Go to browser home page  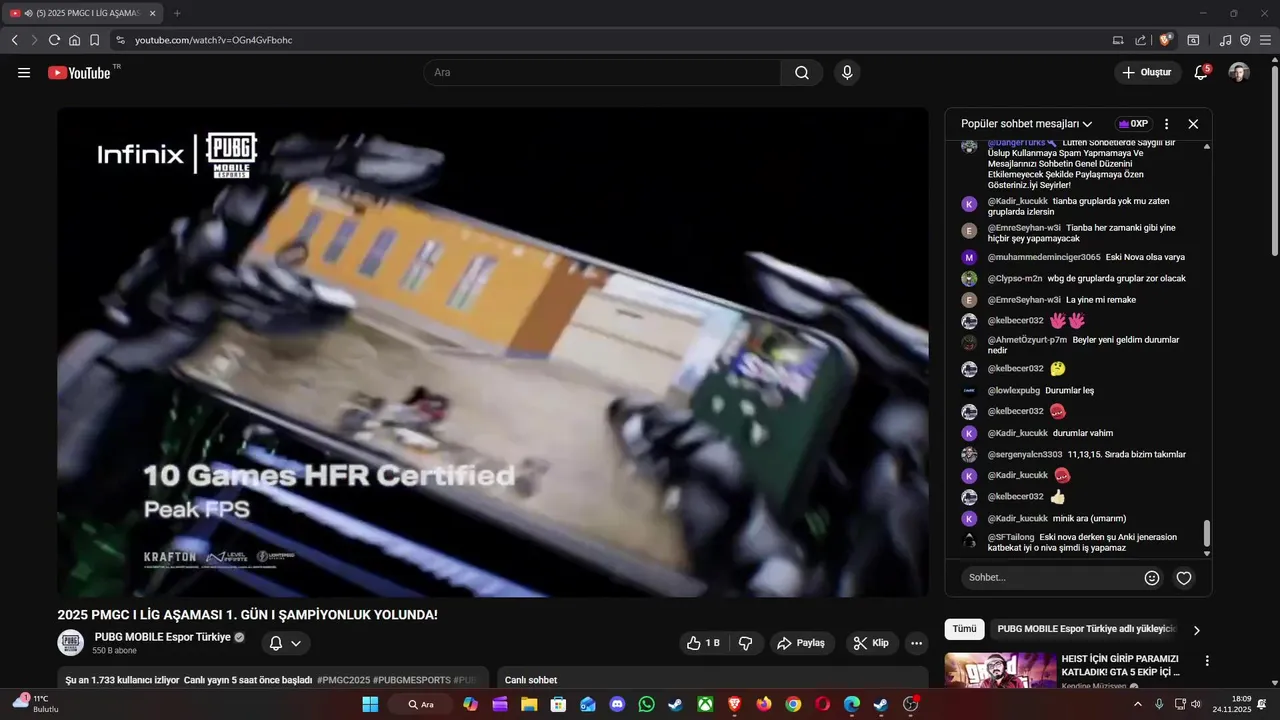(74, 40)
